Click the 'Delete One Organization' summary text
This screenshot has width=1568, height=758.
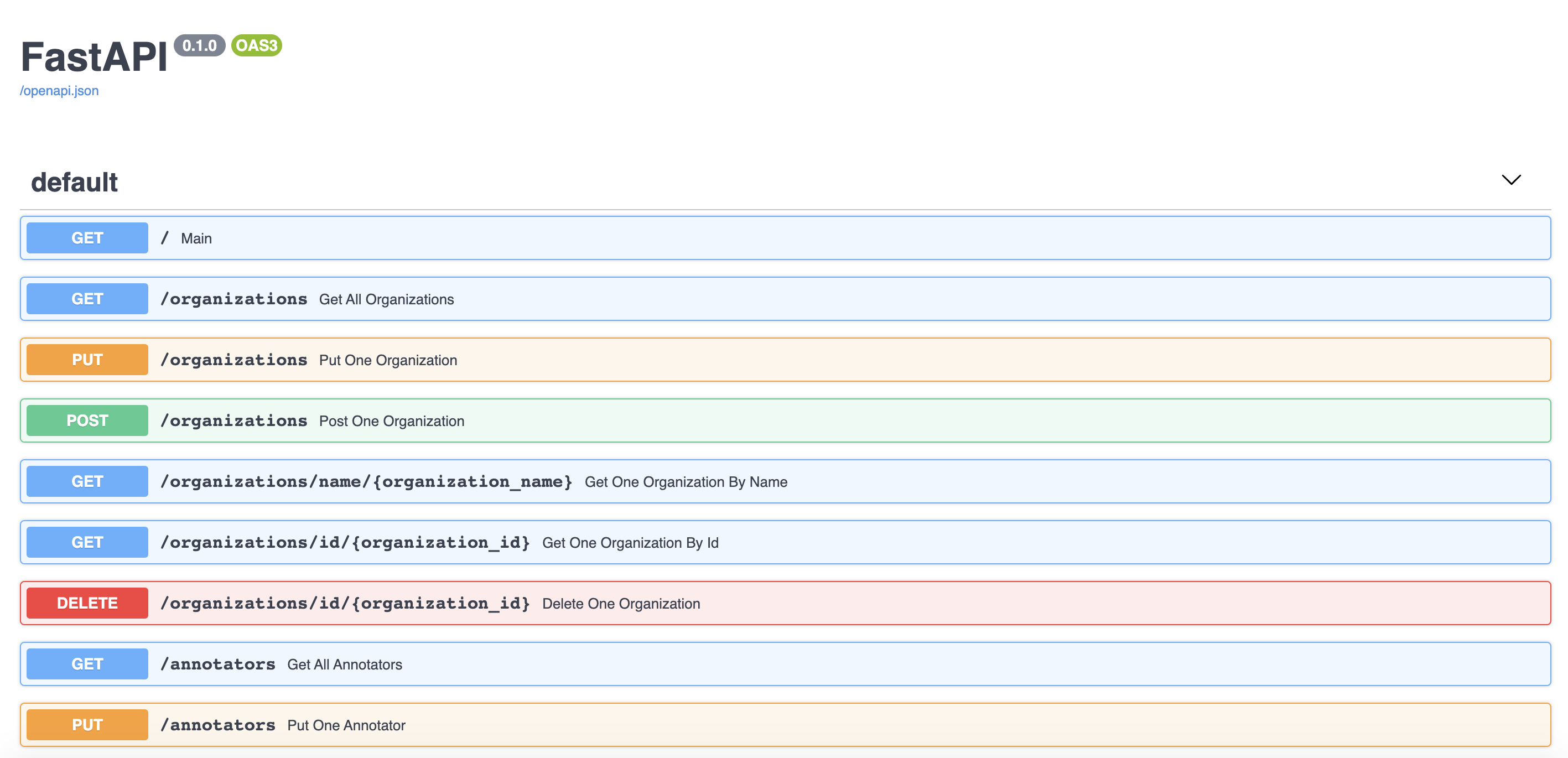[x=621, y=604]
